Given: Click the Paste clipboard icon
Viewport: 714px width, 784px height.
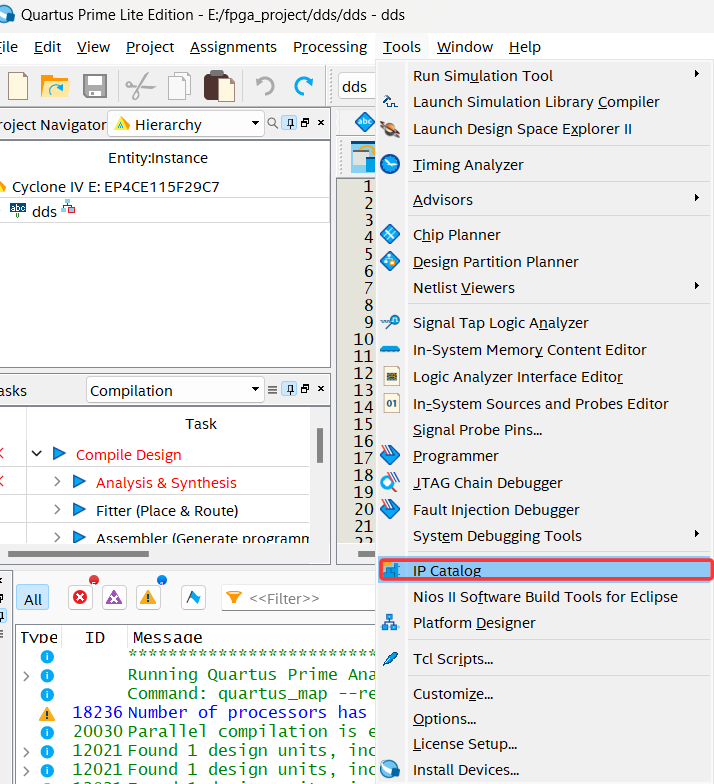Looking at the screenshot, I should pos(219,86).
